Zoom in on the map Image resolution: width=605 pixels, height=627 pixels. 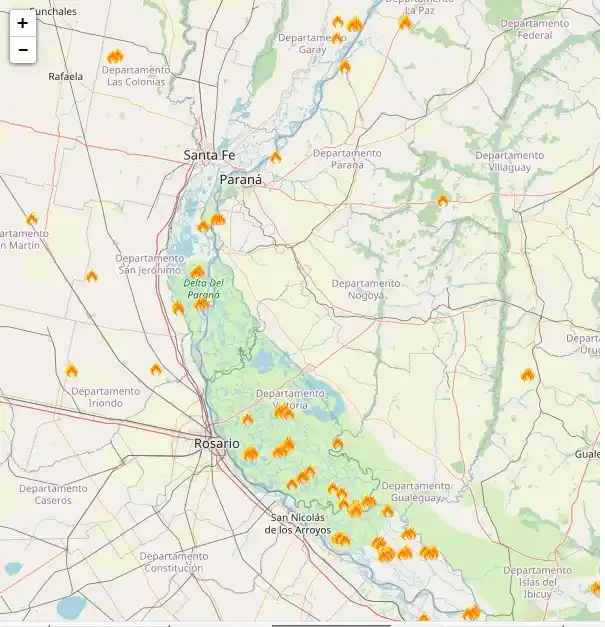[x=22, y=23]
